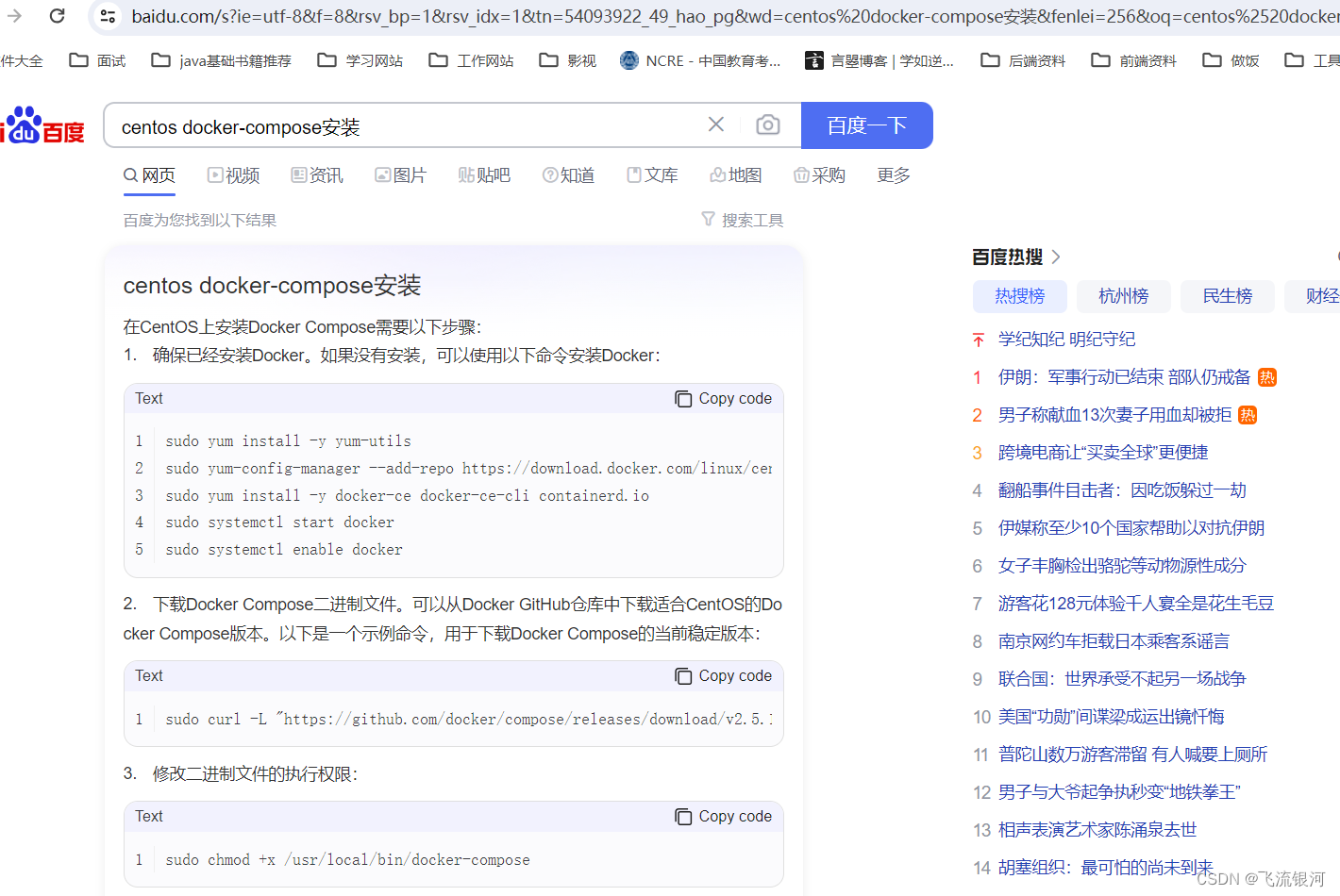The height and width of the screenshot is (896, 1340).
Task: Open hot topic 男子称献血13次妻子用血却被拒
Action: tap(1115, 415)
